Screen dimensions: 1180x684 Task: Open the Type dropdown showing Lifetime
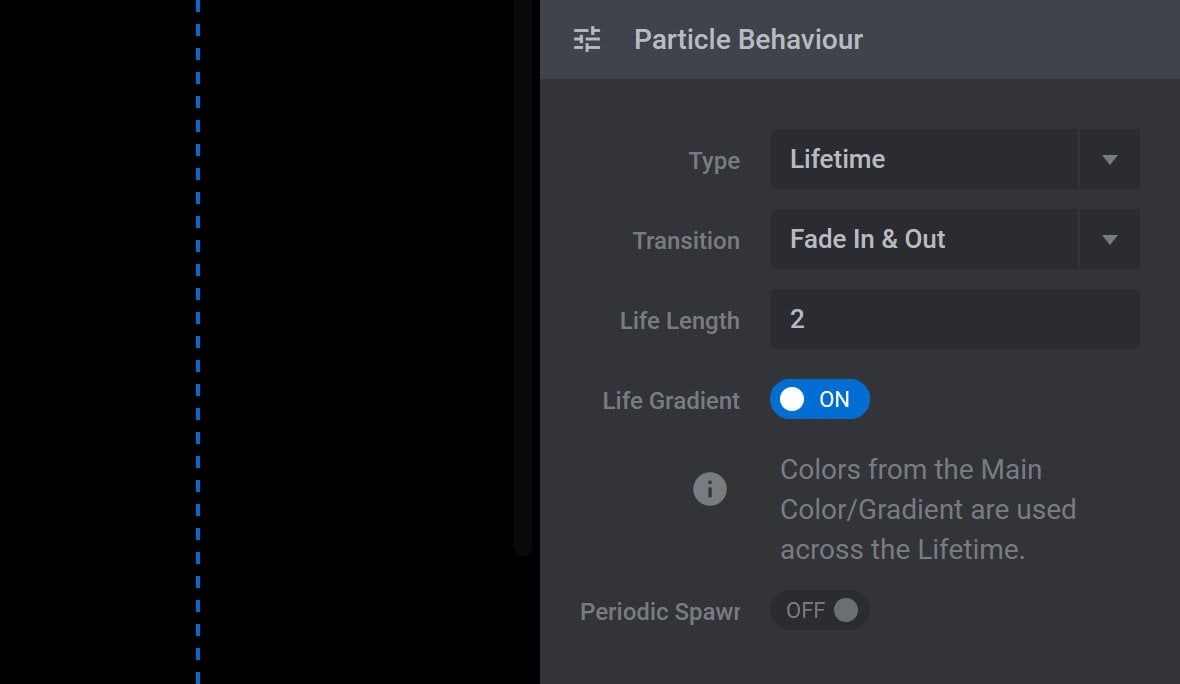(x=954, y=160)
